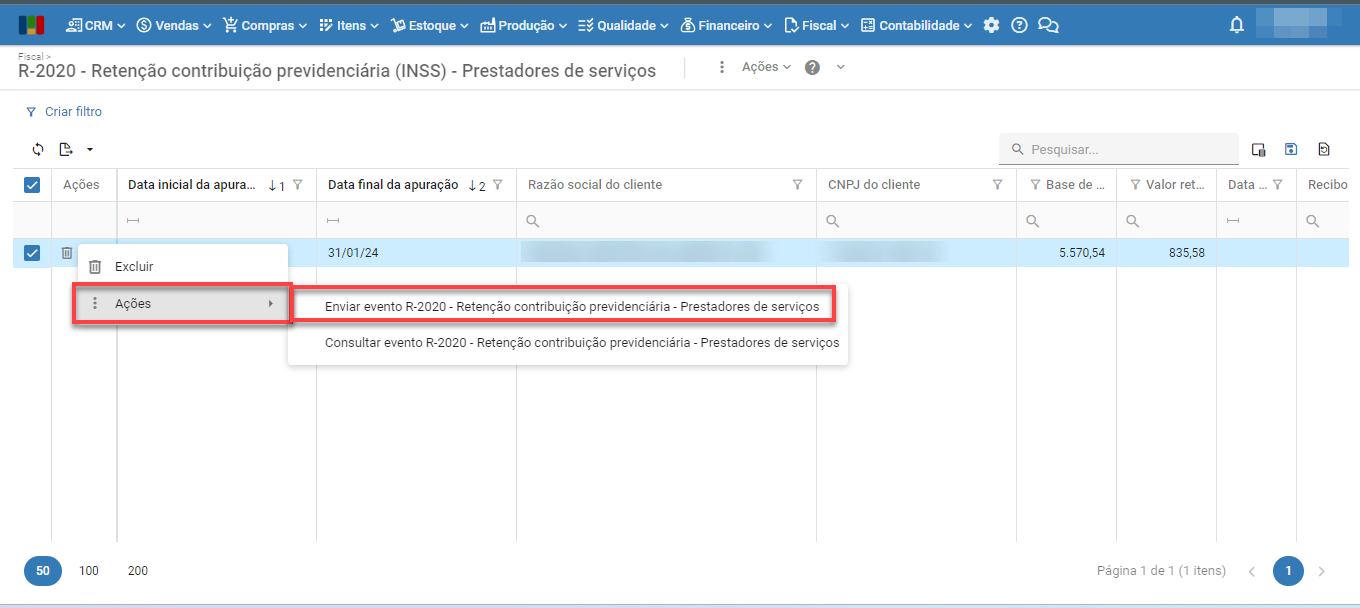Open the Produção menu
Viewport: 1360px width, 608px height.
524,25
